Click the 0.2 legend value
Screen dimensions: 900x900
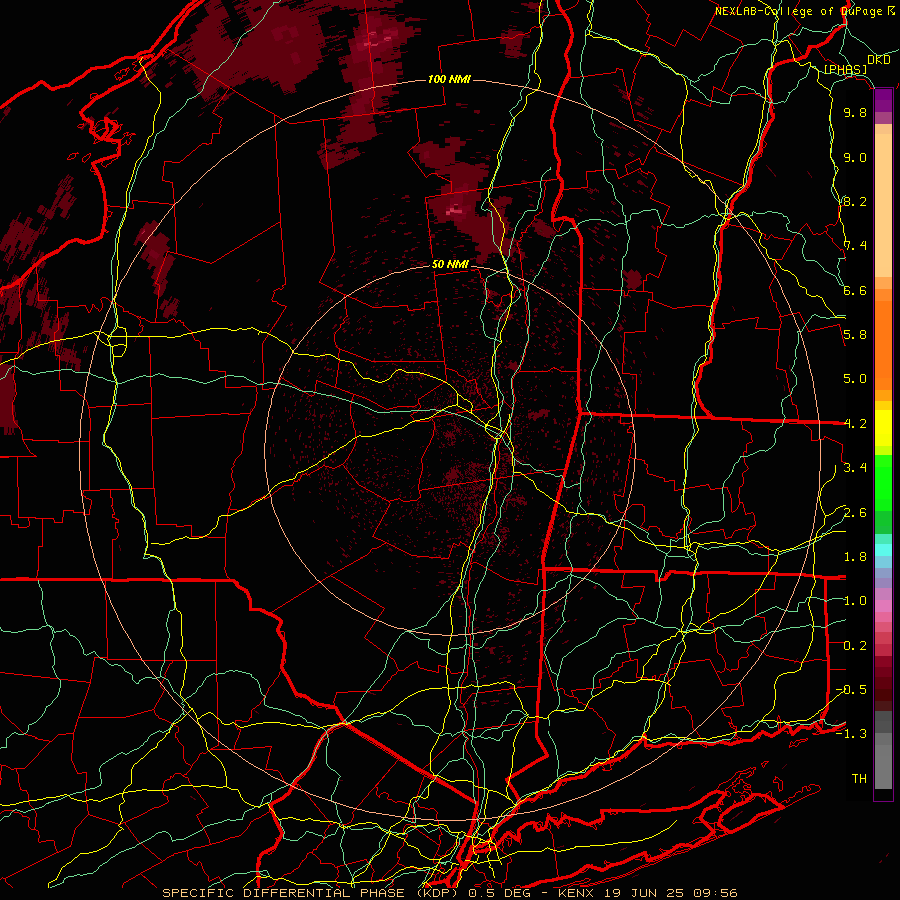coord(855,646)
